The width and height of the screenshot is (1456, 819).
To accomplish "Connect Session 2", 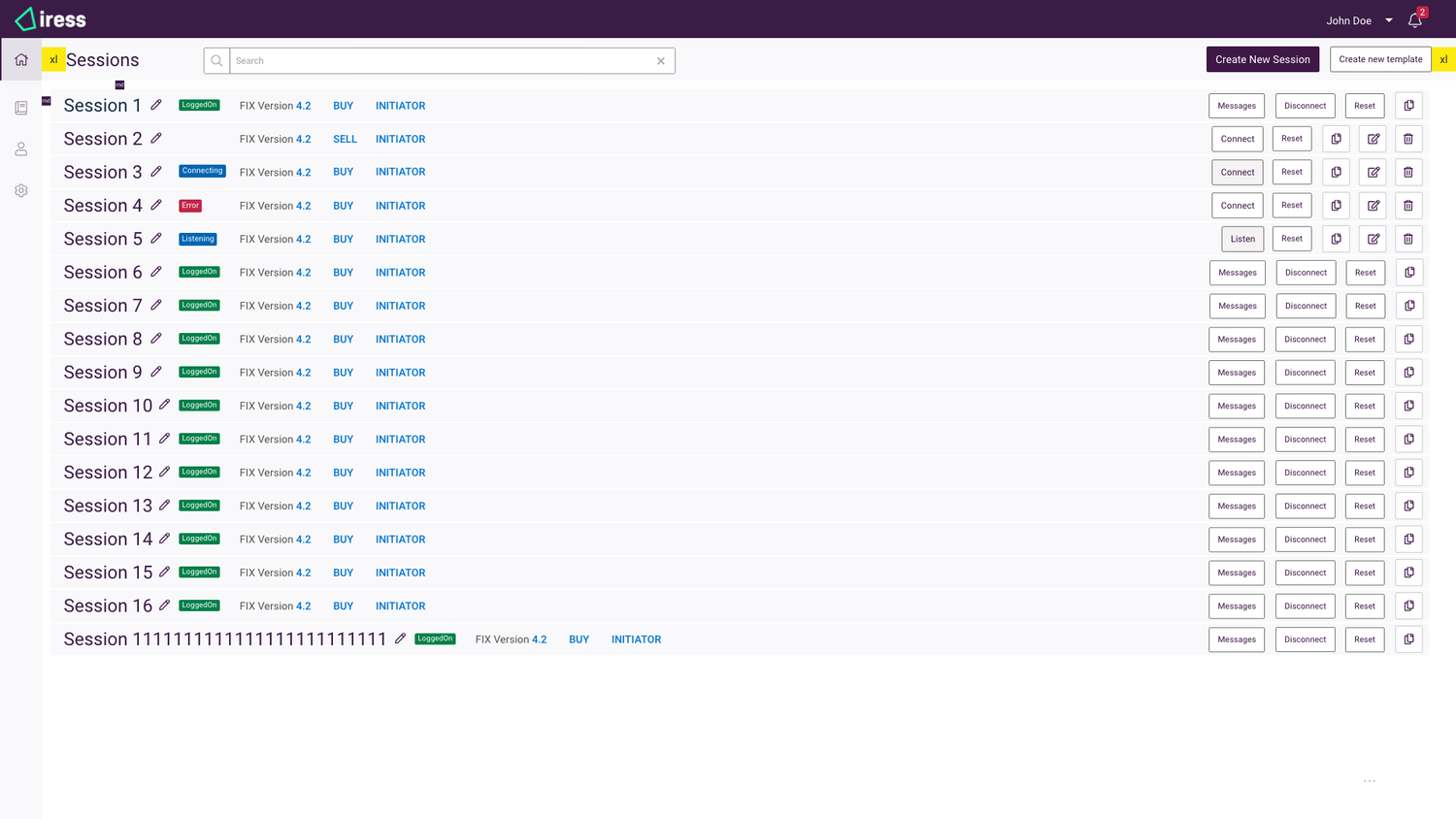I will pos(1238,139).
